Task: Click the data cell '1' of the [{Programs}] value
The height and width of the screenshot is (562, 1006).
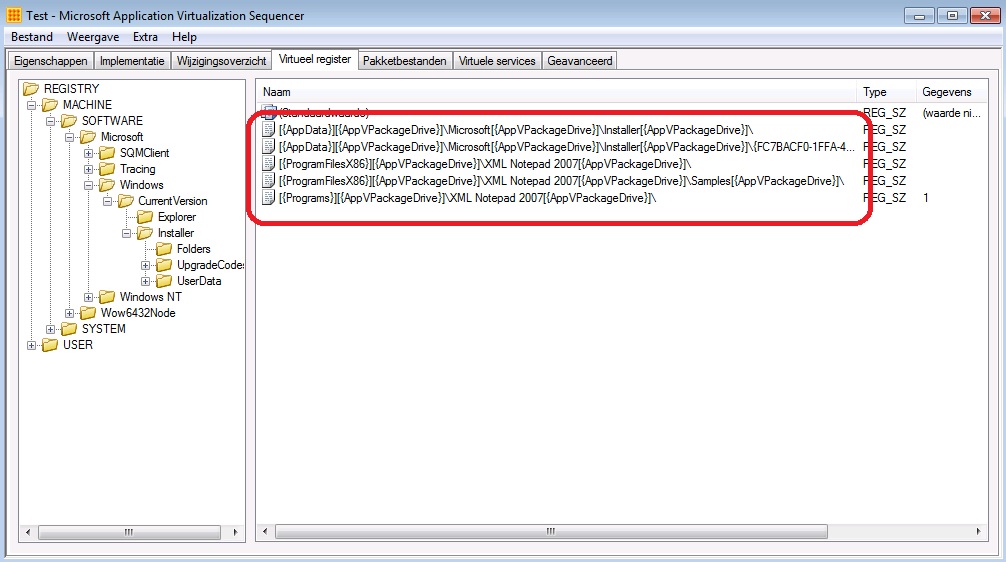Action: click(x=926, y=198)
